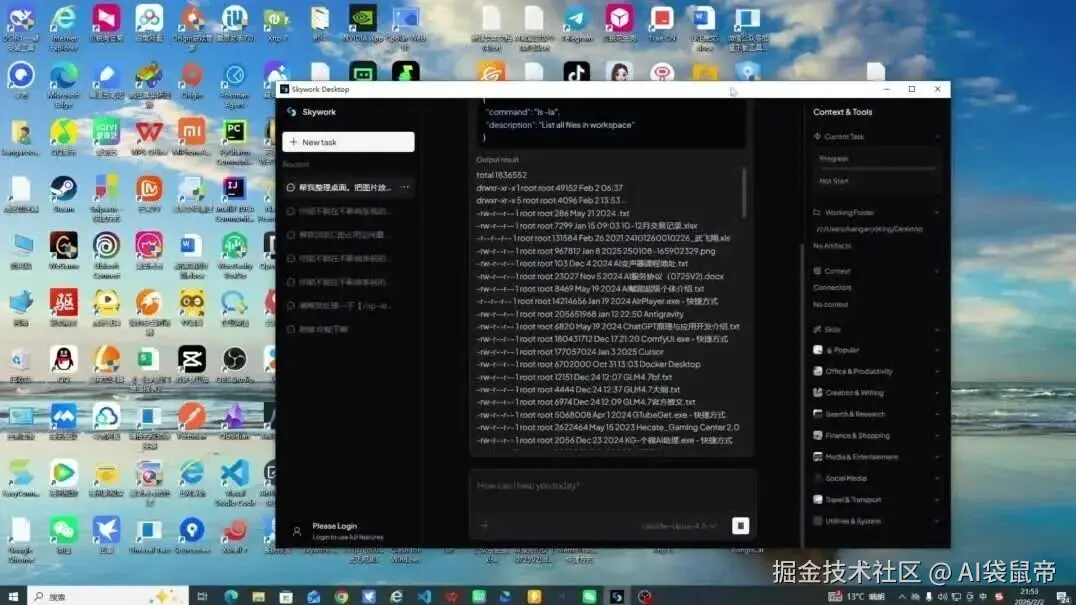Click the Connectors label in Context

click(x=832, y=287)
